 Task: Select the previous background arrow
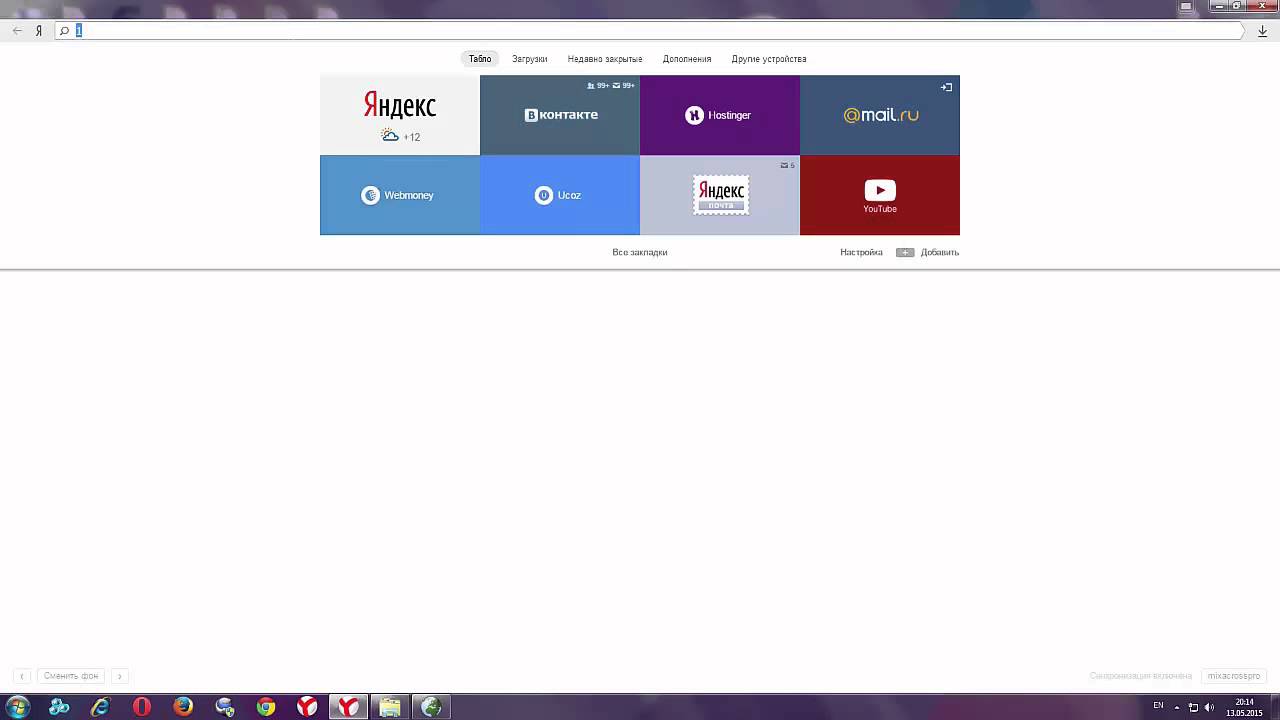22,676
